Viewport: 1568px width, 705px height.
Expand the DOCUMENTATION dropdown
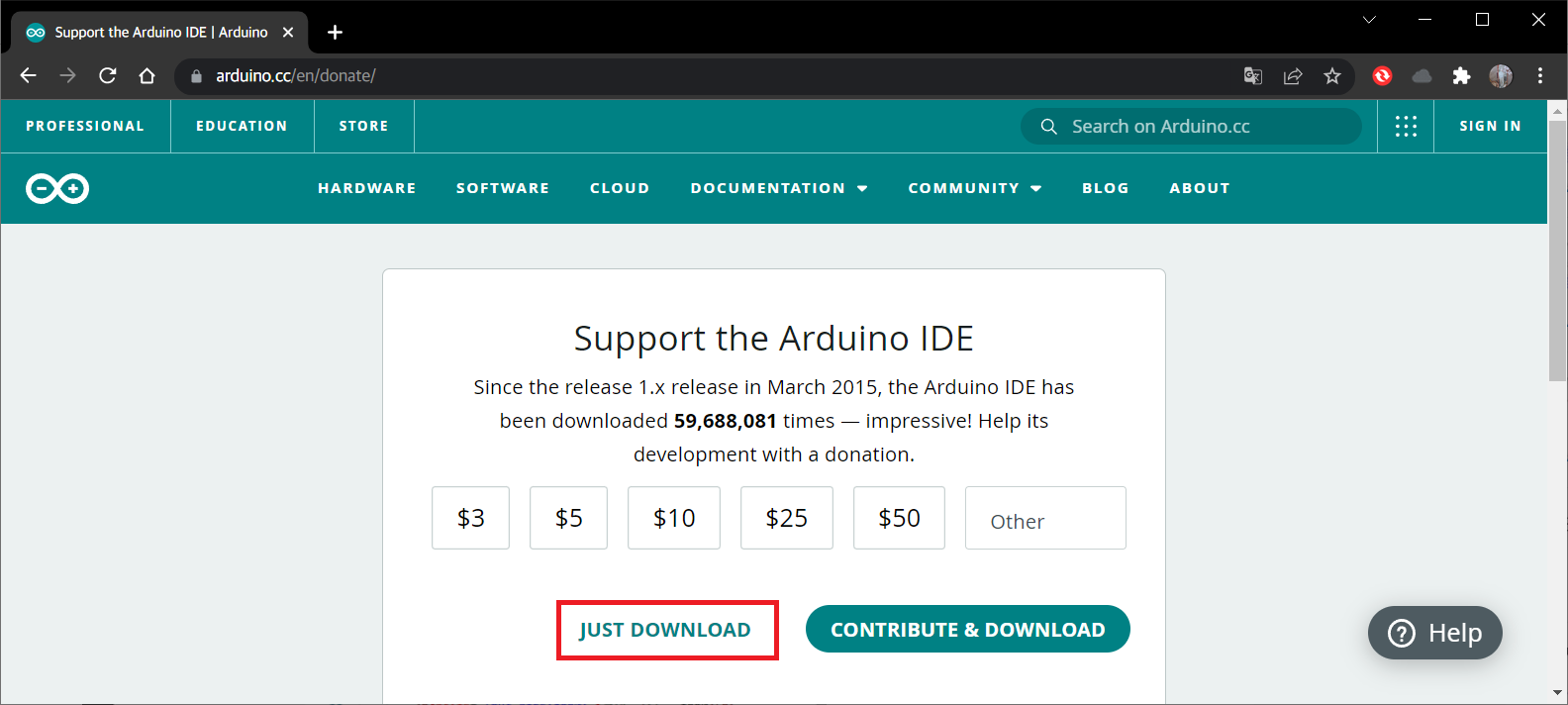click(x=779, y=188)
